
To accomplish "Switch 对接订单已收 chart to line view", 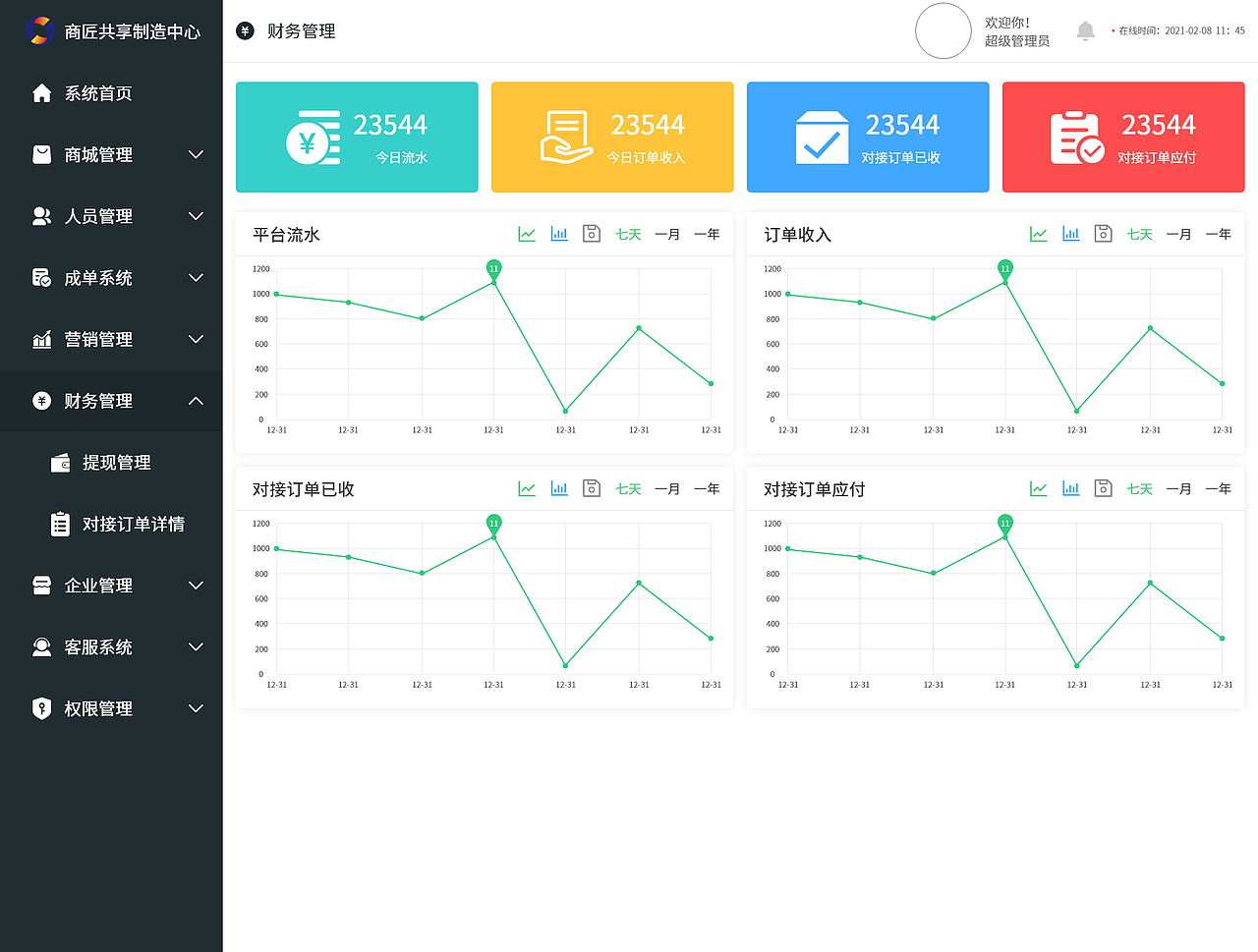I will click(x=527, y=488).
